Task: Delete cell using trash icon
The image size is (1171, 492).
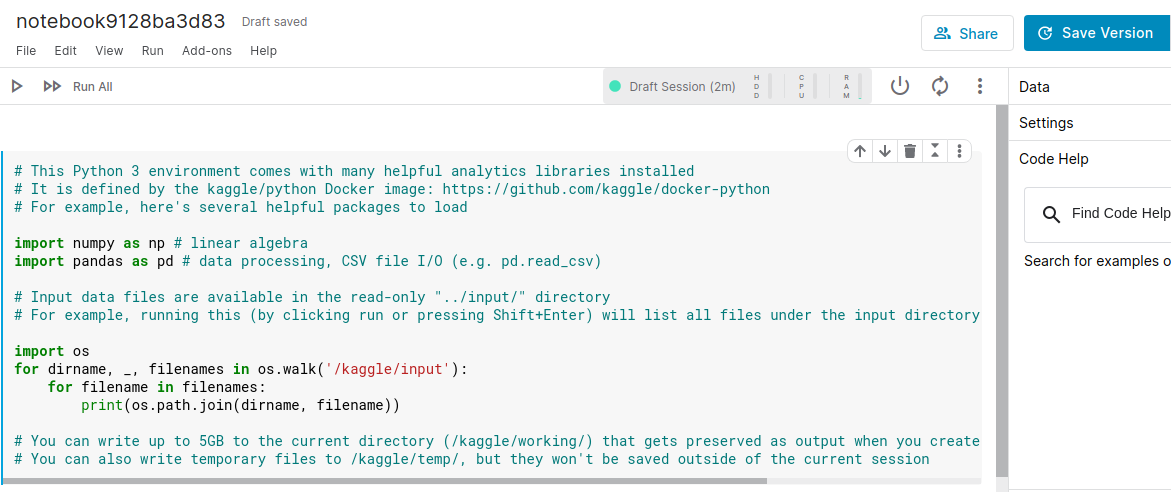Action: (x=910, y=151)
